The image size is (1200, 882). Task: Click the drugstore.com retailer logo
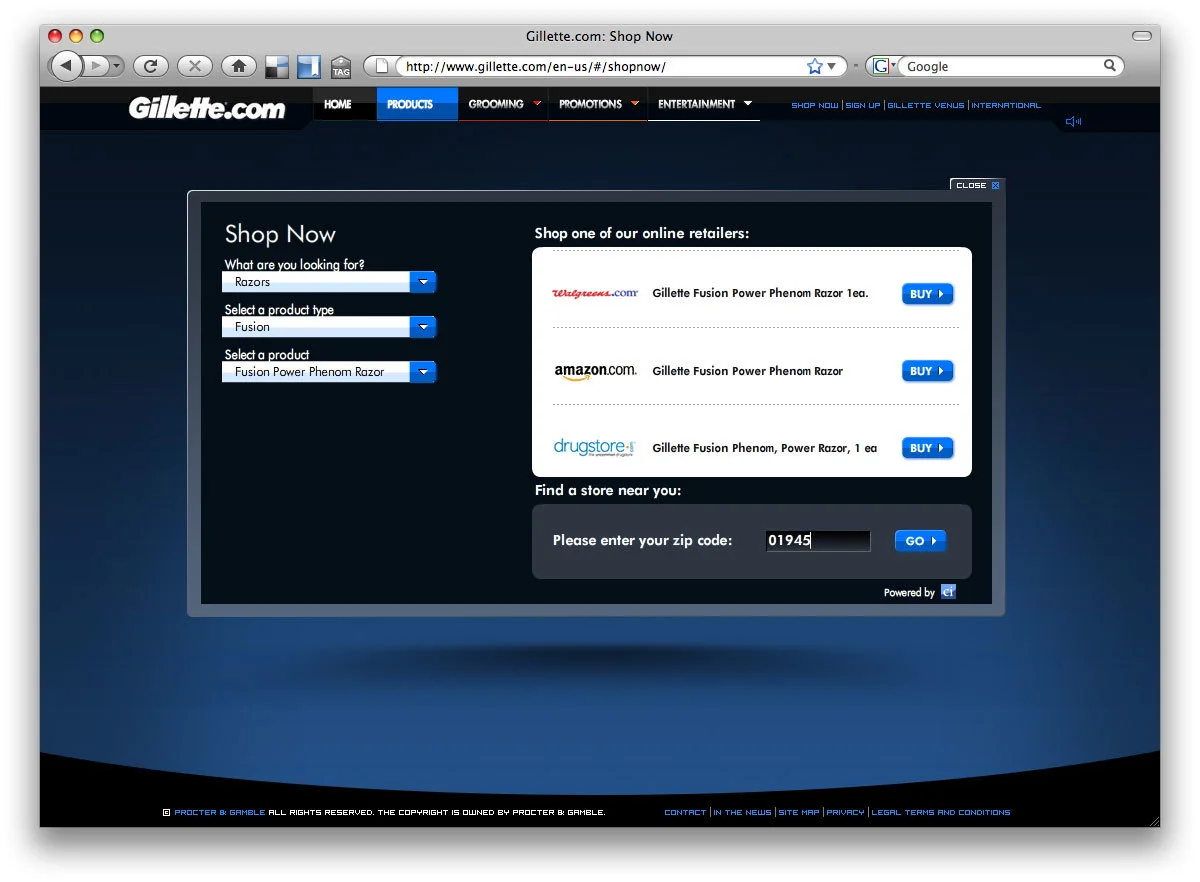click(595, 447)
